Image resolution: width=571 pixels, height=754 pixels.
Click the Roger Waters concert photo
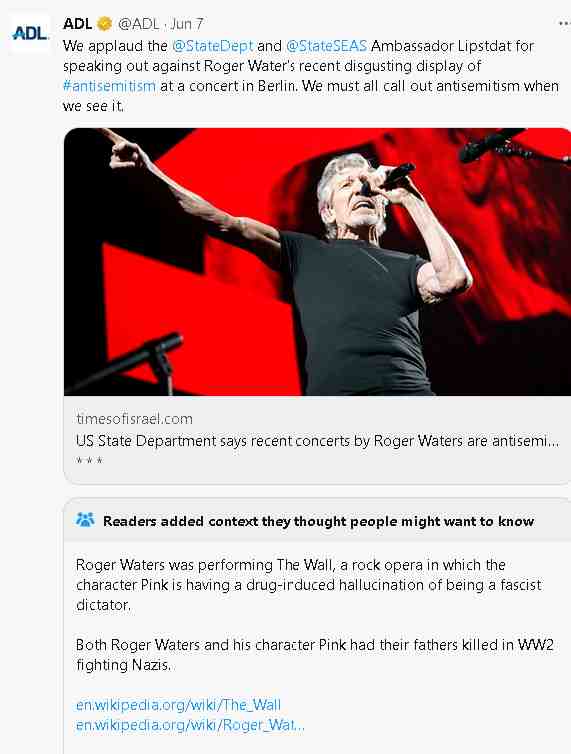(317, 262)
